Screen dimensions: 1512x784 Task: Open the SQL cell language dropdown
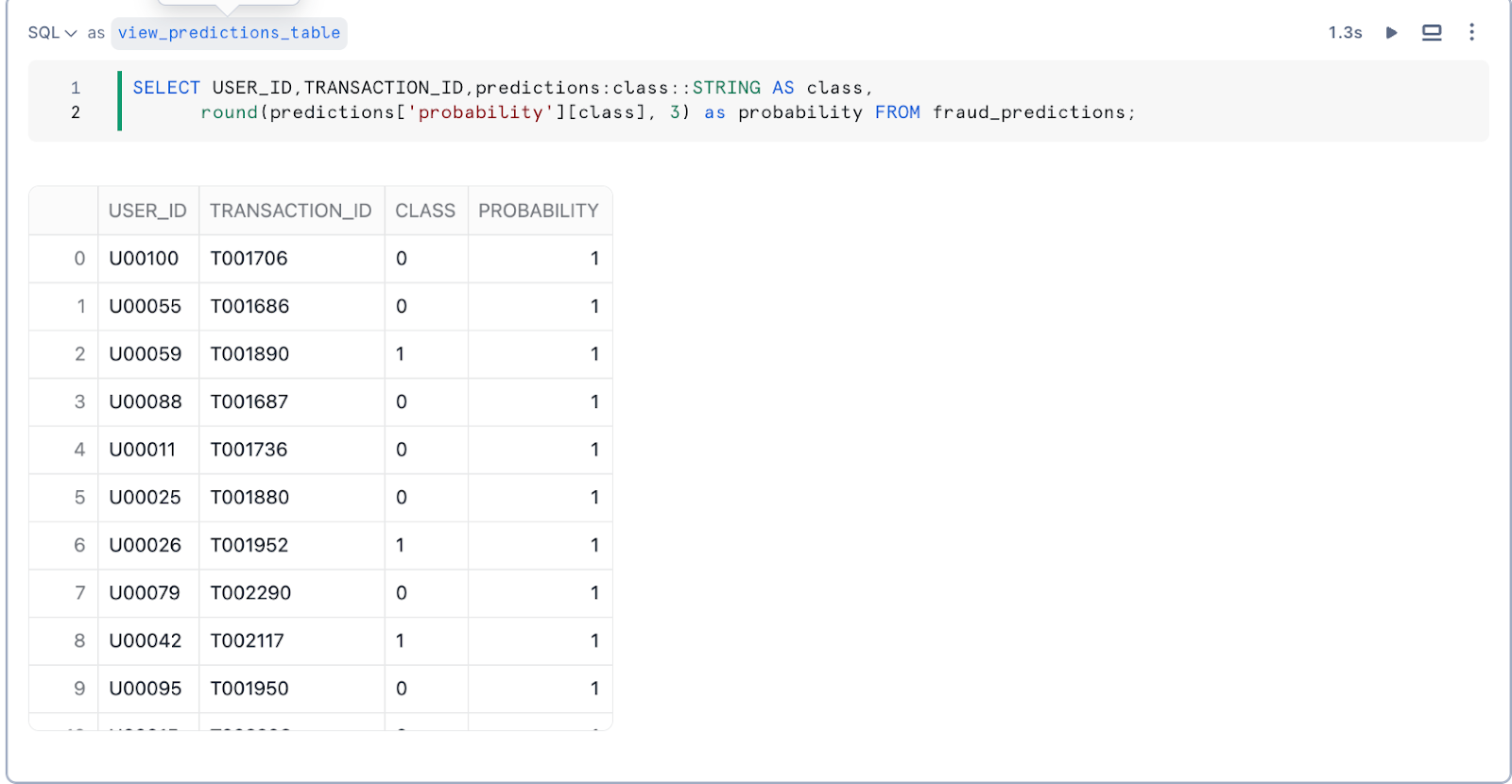(52, 33)
